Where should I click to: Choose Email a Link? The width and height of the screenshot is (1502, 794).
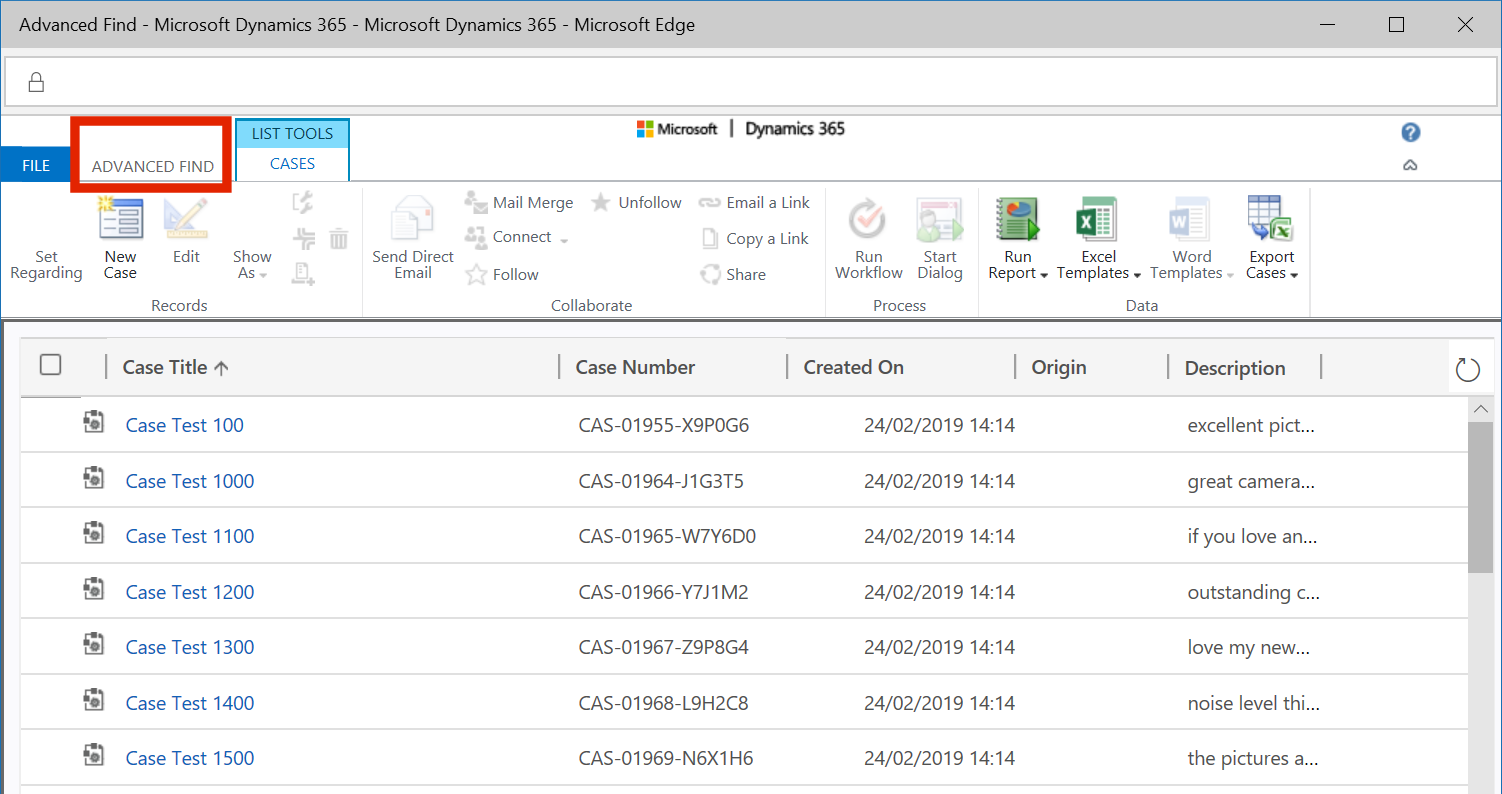754,202
